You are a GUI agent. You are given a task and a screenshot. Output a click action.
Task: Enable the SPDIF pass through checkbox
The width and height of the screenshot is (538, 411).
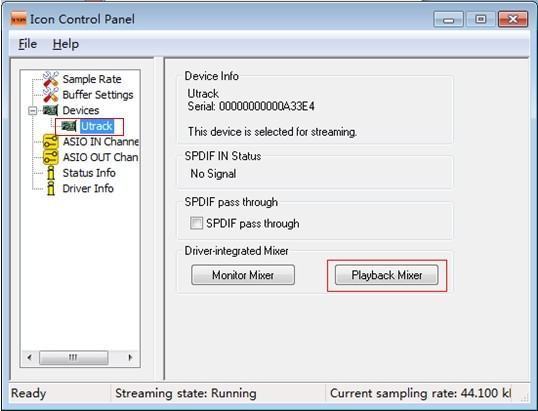click(197, 223)
